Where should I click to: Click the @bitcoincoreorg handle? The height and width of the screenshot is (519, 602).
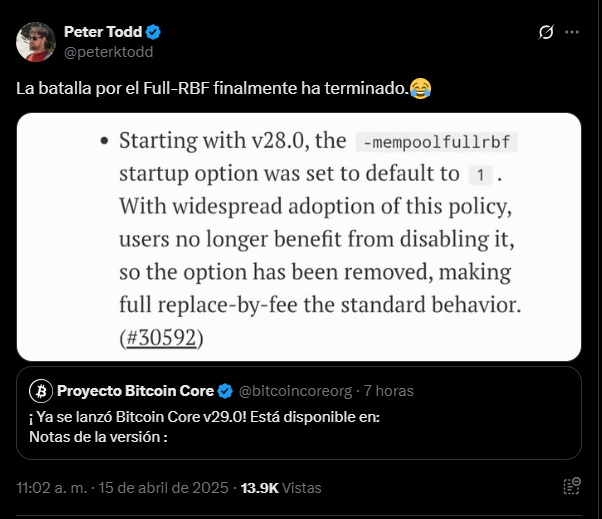296,390
